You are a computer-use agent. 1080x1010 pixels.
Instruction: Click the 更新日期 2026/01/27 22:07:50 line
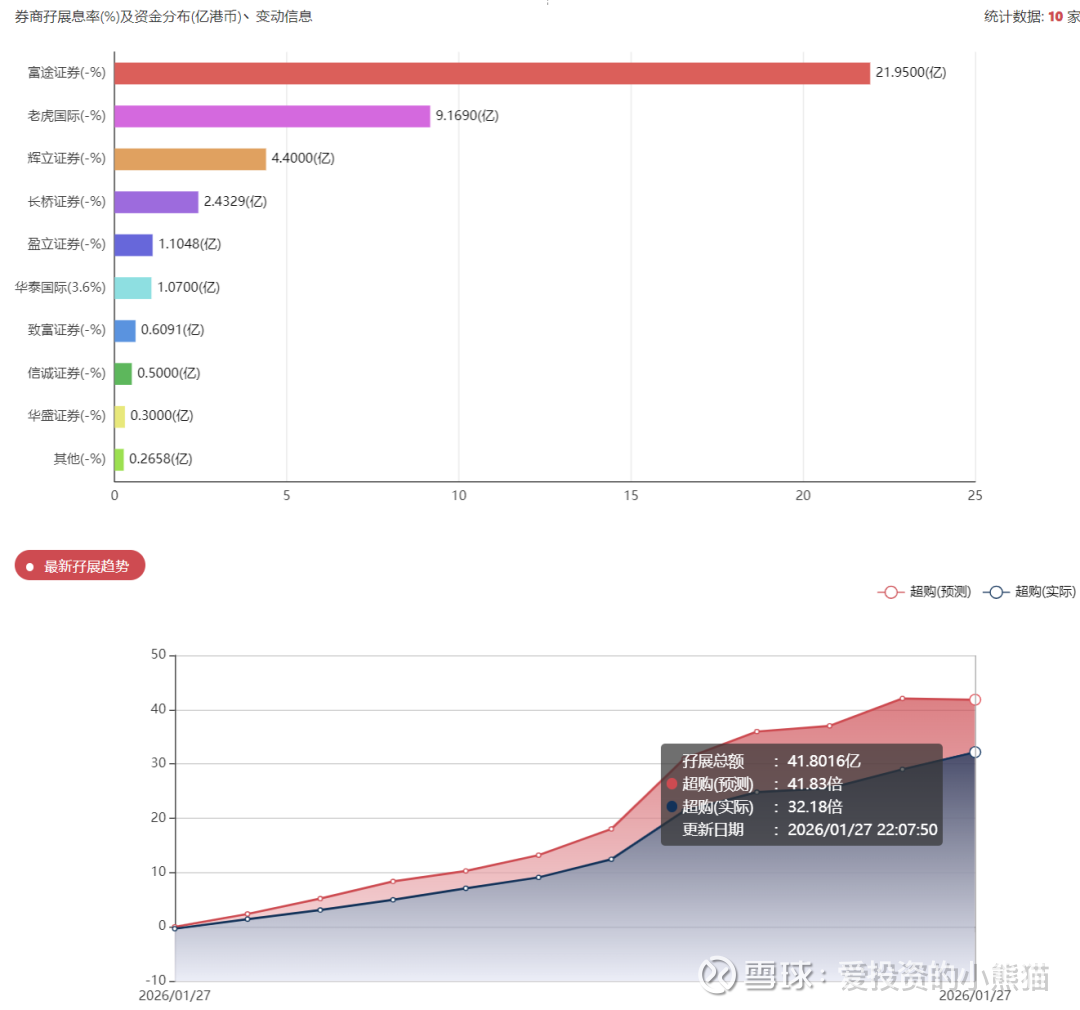click(810, 829)
